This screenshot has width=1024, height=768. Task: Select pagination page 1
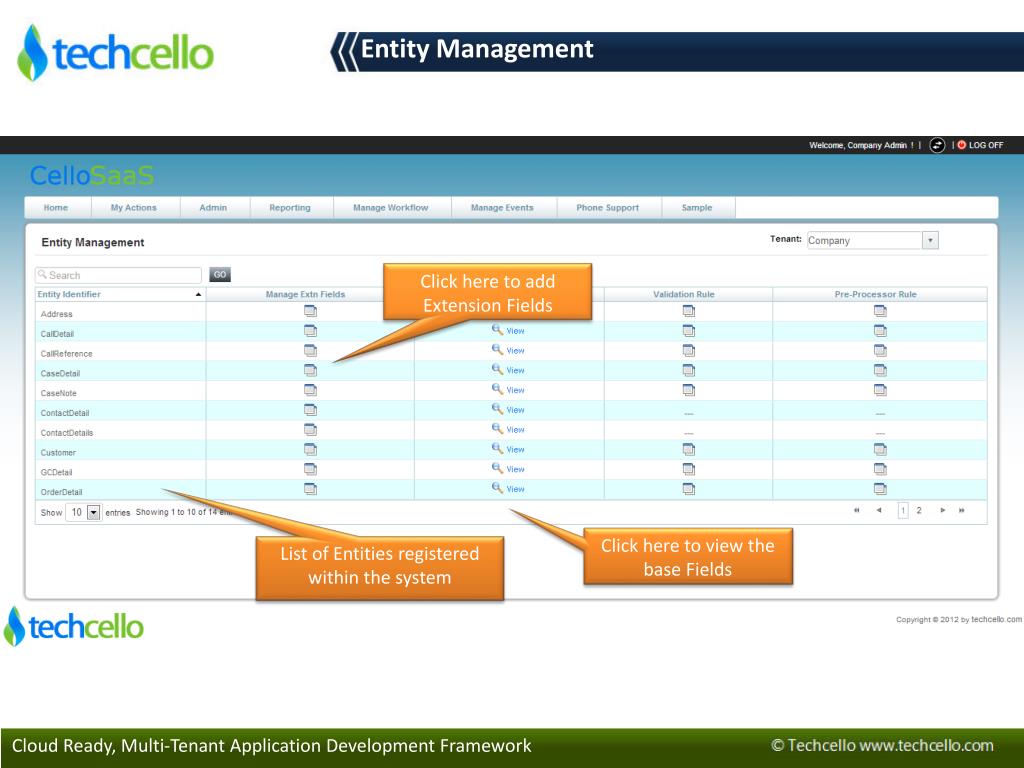[x=903, y=511]
